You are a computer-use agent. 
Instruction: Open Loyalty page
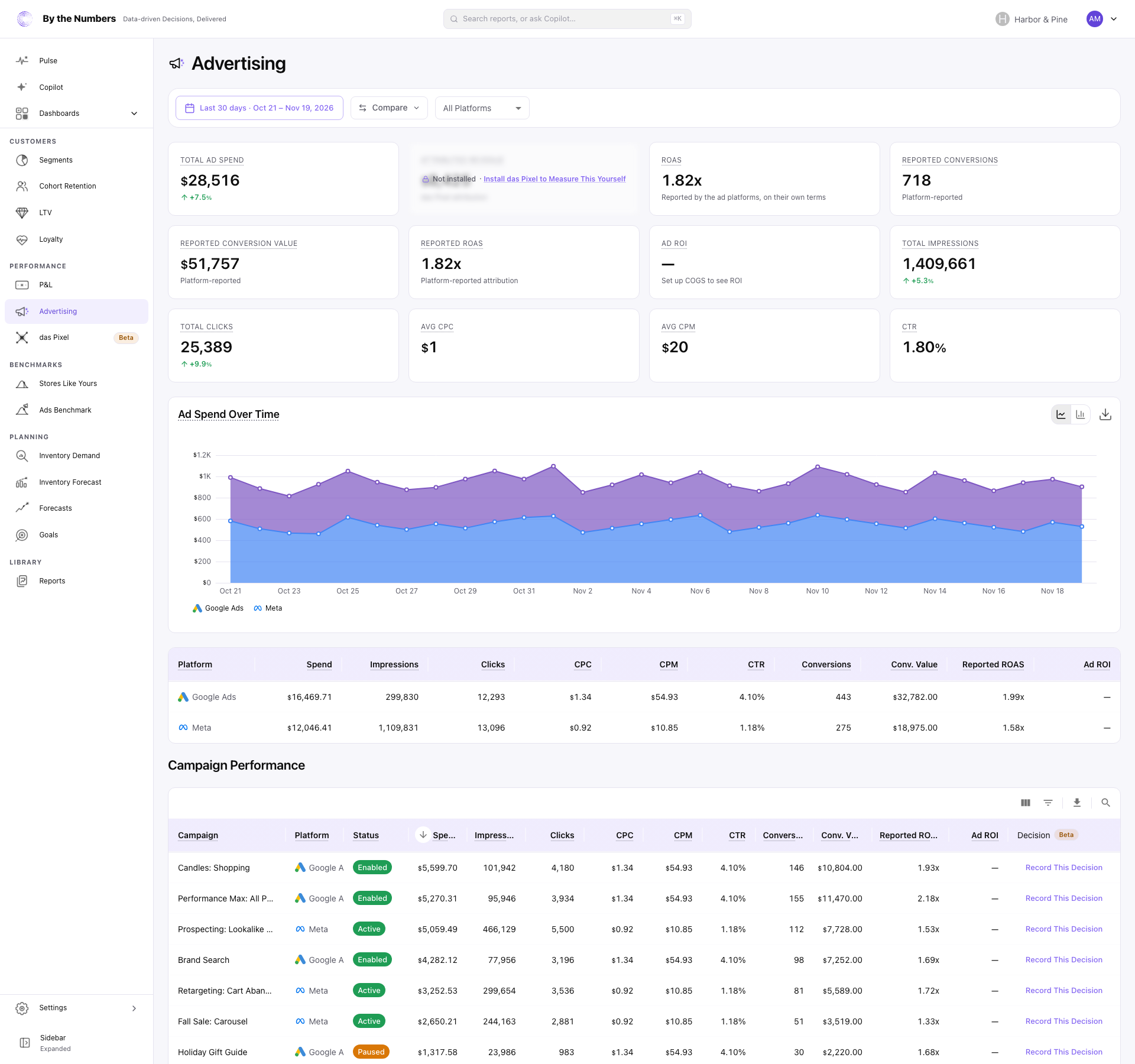click(x=76, y=239)
